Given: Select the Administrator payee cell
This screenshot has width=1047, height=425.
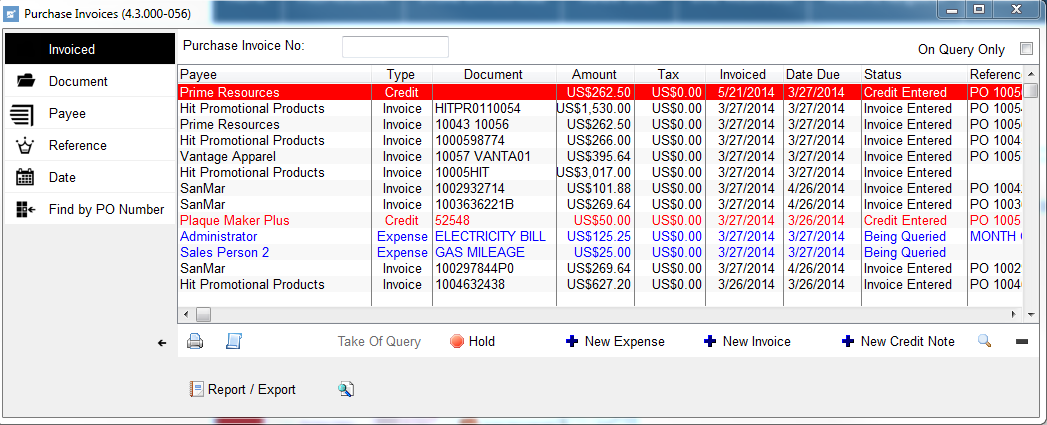Looking at the screenshot, I should [x=274, y=237].
